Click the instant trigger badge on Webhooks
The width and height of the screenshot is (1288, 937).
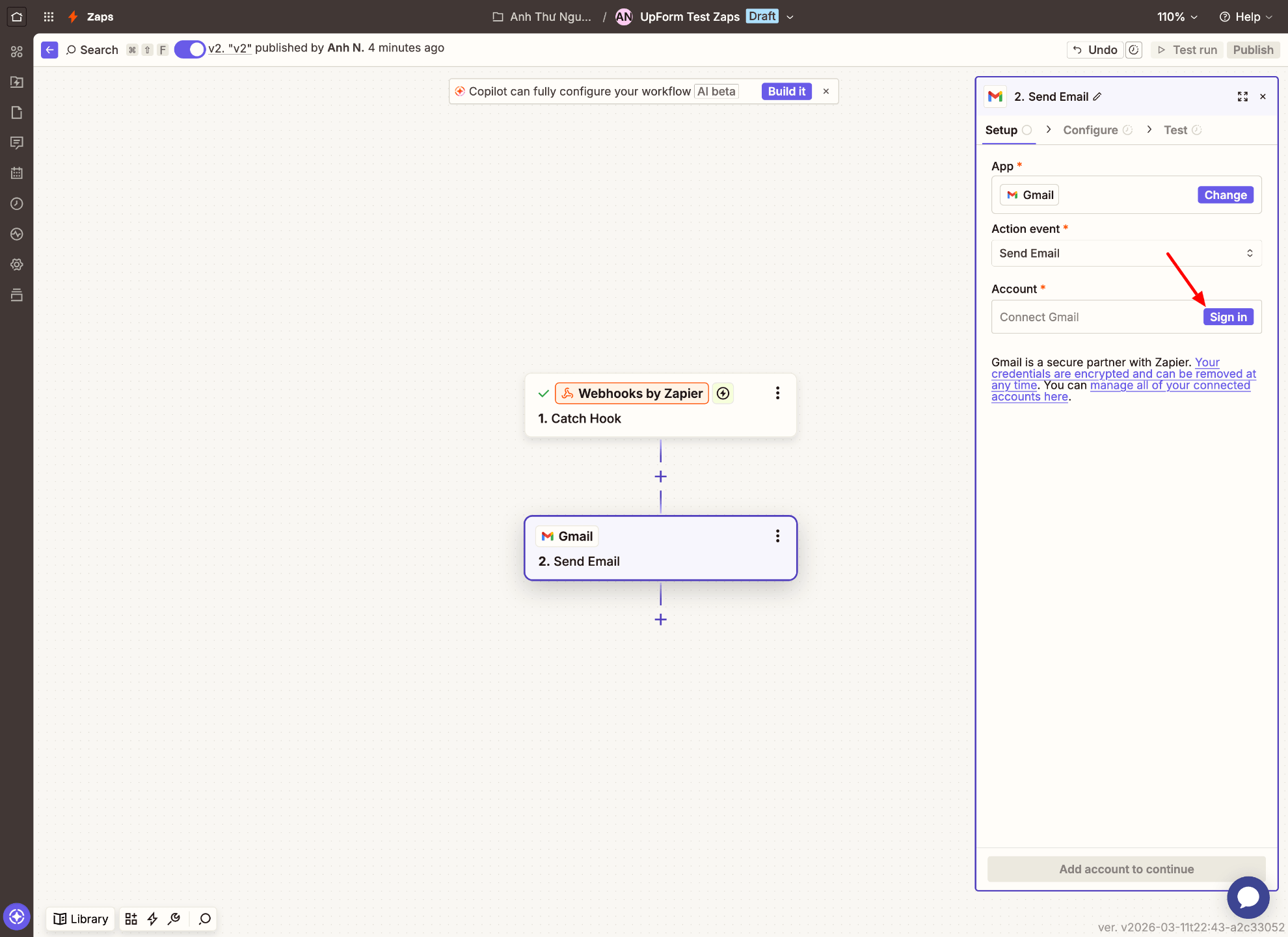pyautogui.click(x=723, y=393)
